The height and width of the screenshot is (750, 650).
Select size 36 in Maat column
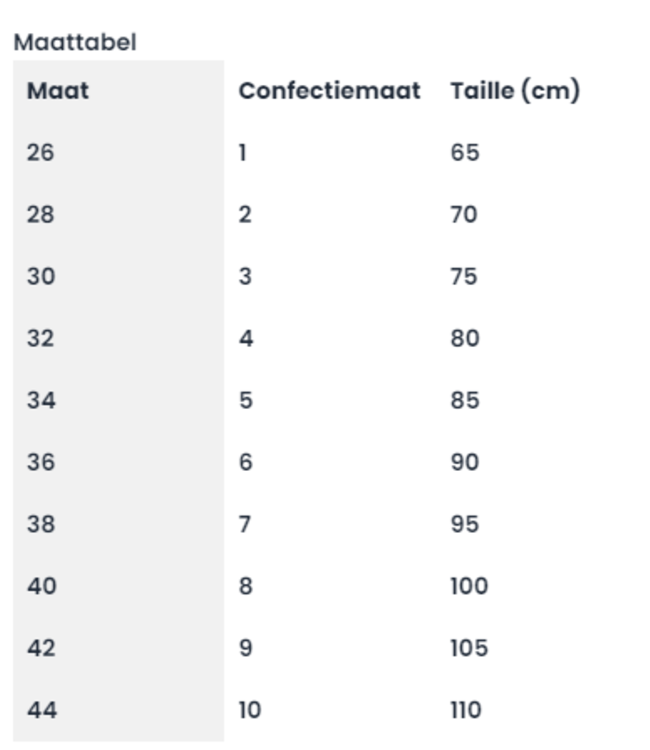(x=41, y=463)
